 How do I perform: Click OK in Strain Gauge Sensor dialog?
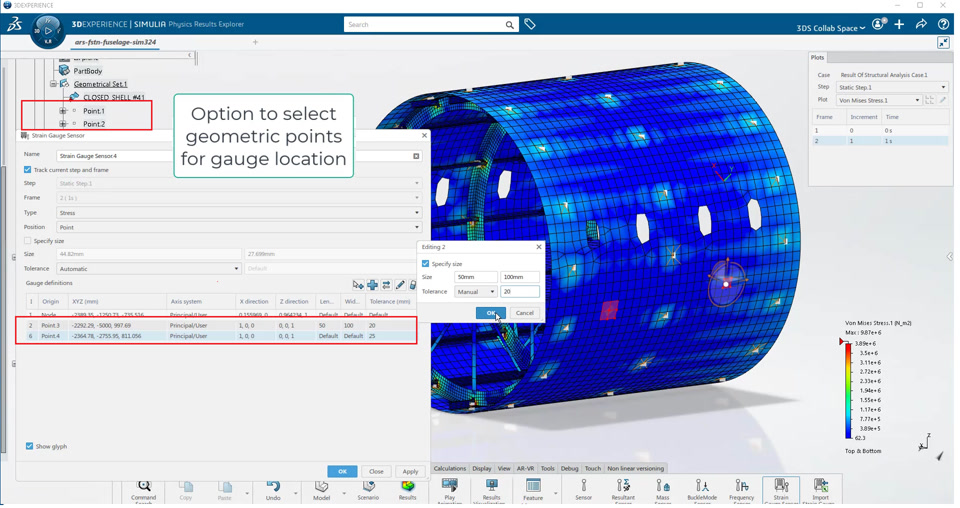[342, 471]
